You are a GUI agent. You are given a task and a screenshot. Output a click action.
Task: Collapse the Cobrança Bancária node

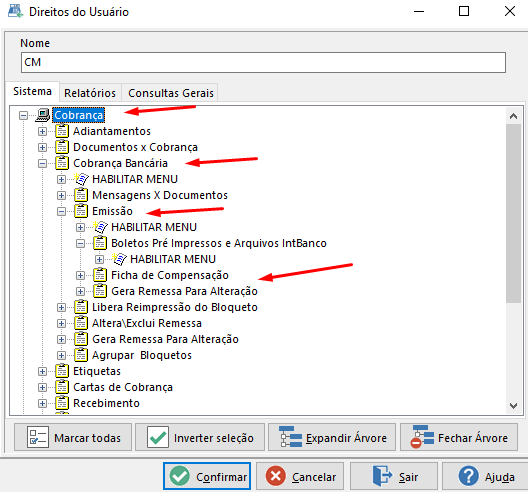pos(42,163)
